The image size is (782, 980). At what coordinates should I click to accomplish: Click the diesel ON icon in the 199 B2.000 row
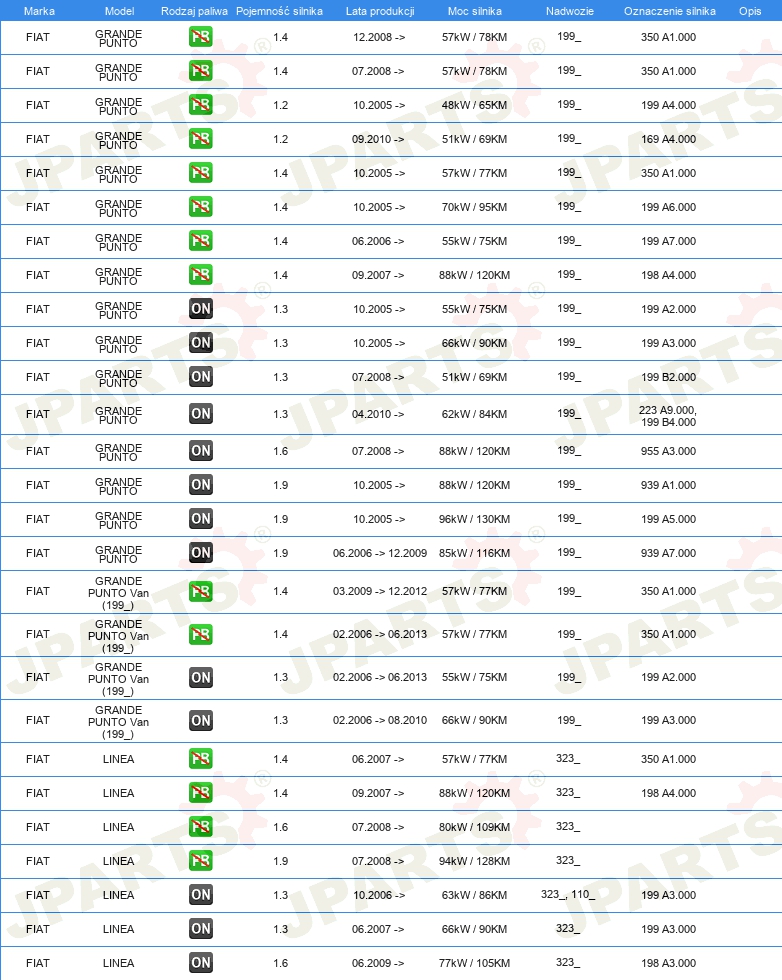click(x=201, y=377)
